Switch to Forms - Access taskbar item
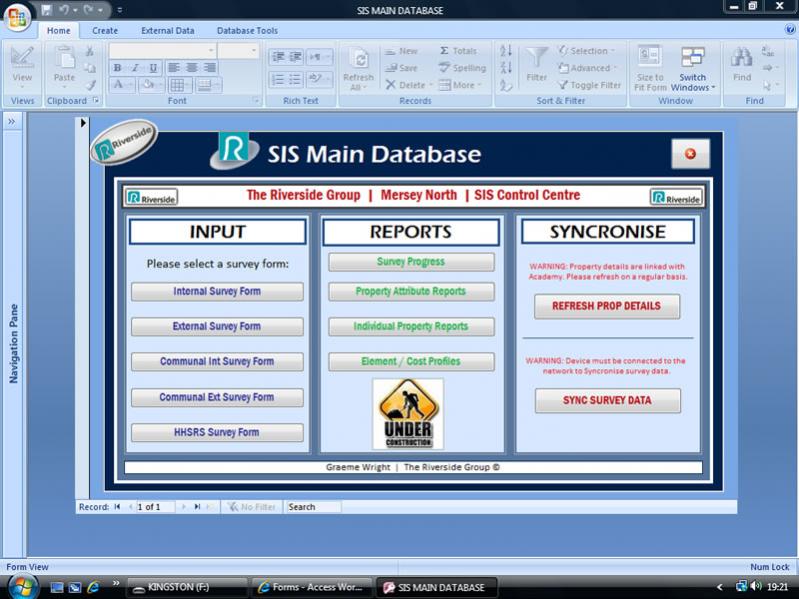The height and width of the screenshot is (599, 799). click(x=312, y=587)
